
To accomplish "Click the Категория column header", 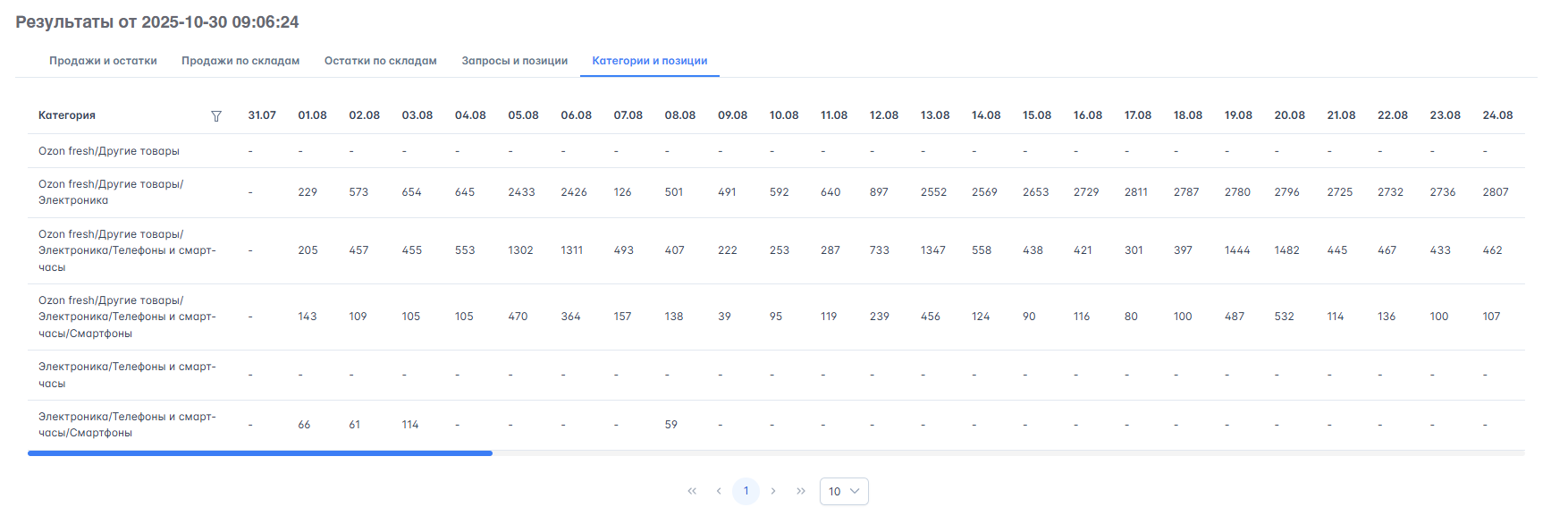I will coord(67,115).
